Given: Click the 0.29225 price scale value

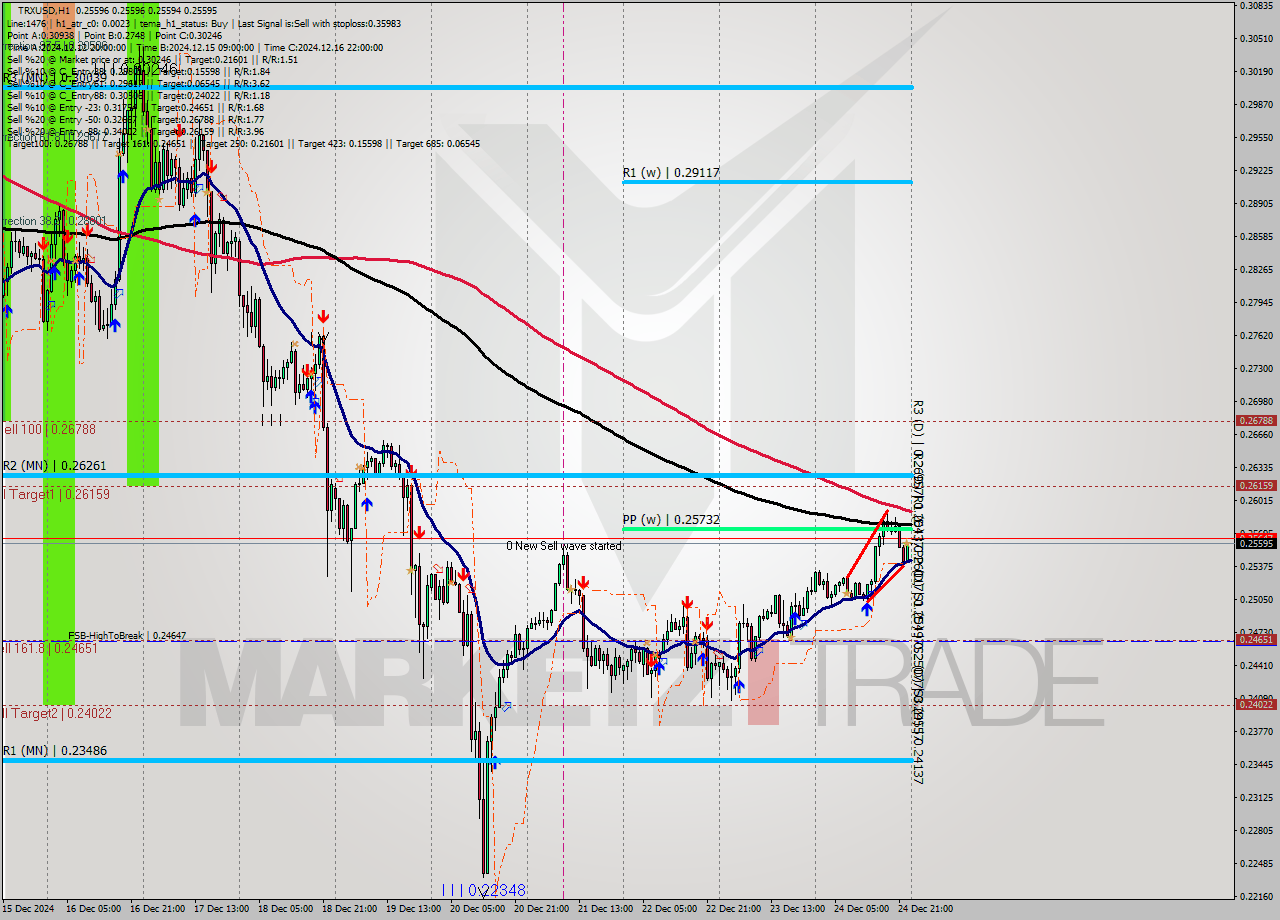Looking at the screenshot, I should point(1256,170).
